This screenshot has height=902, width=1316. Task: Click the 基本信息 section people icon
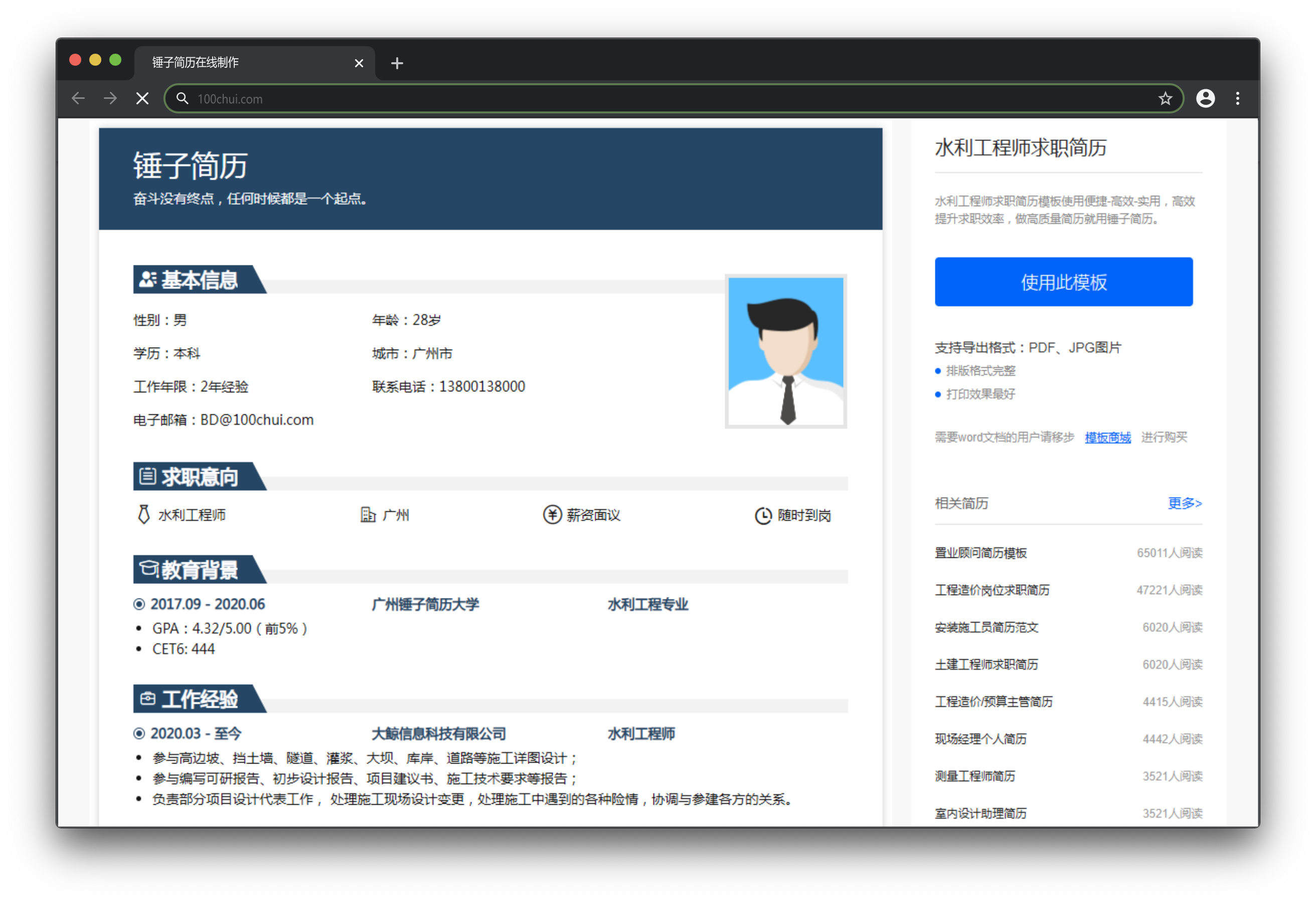point(147,279)
